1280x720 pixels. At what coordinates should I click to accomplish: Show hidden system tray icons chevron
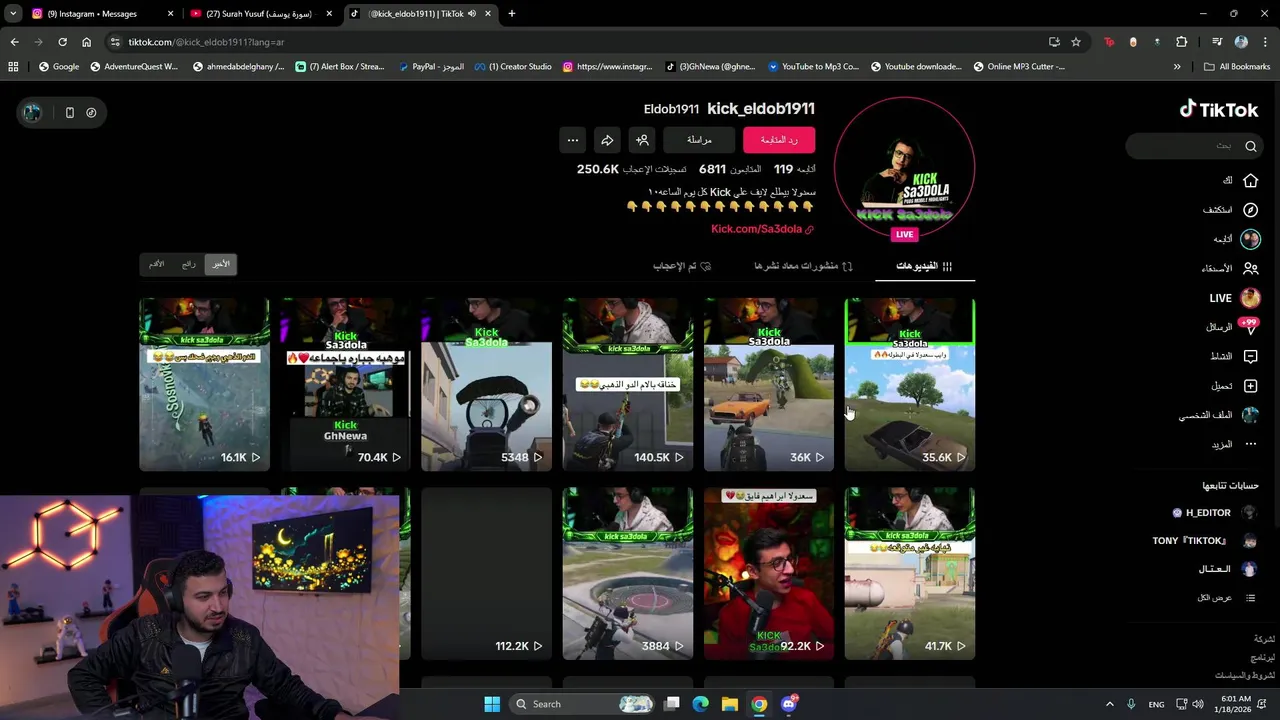tap(1111, 704)
